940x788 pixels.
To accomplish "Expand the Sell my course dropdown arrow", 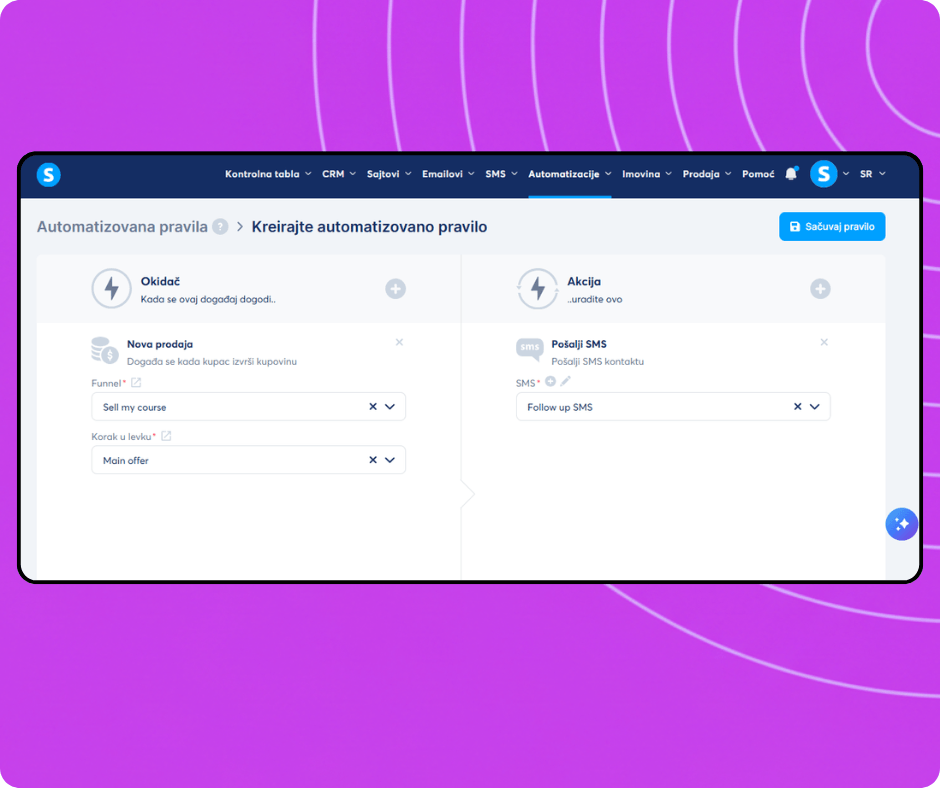I will pyautogui.click(x=390, y=407).
